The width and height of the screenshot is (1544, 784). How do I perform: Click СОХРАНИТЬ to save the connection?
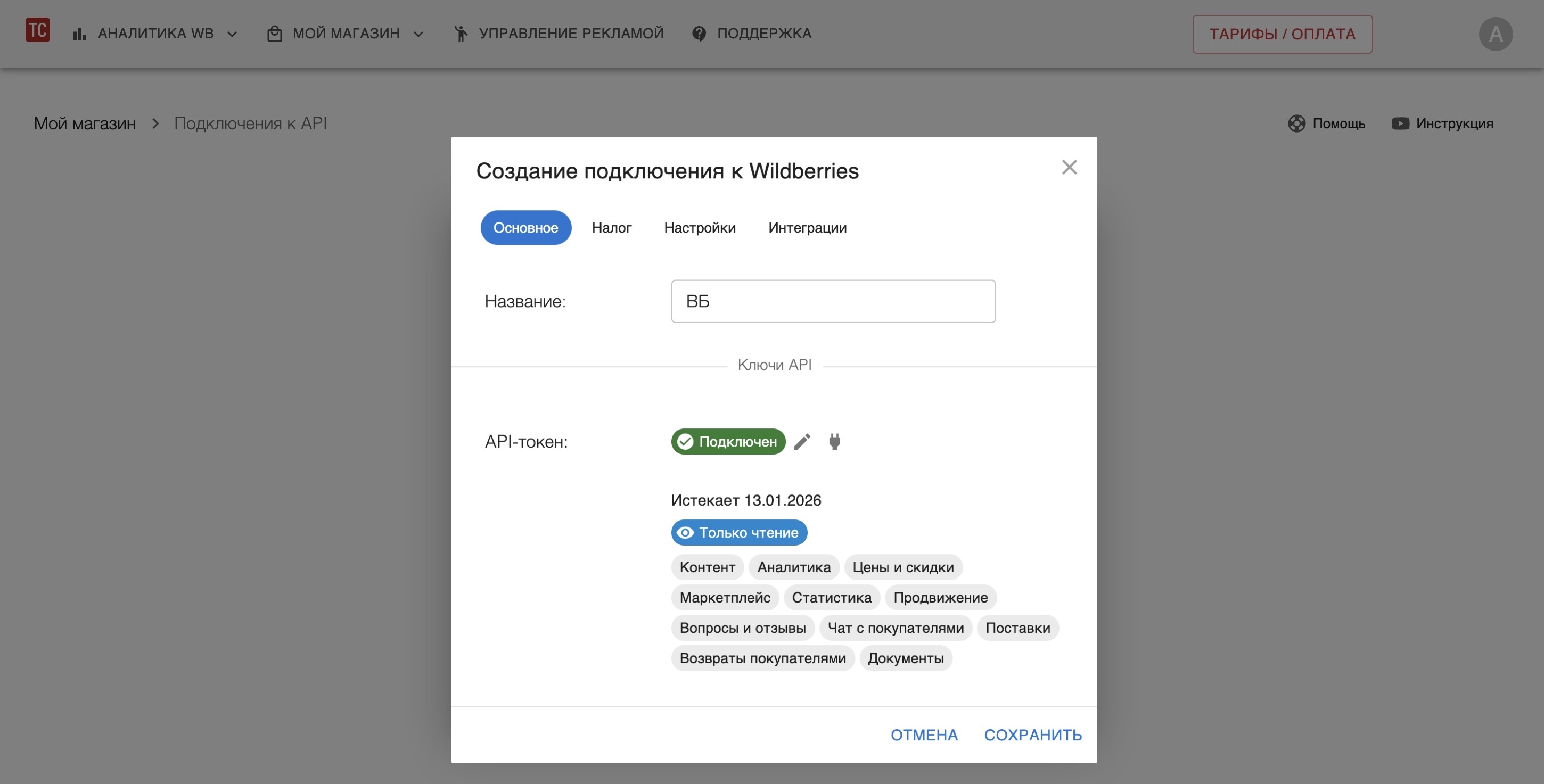click(x=1032, y=735)
